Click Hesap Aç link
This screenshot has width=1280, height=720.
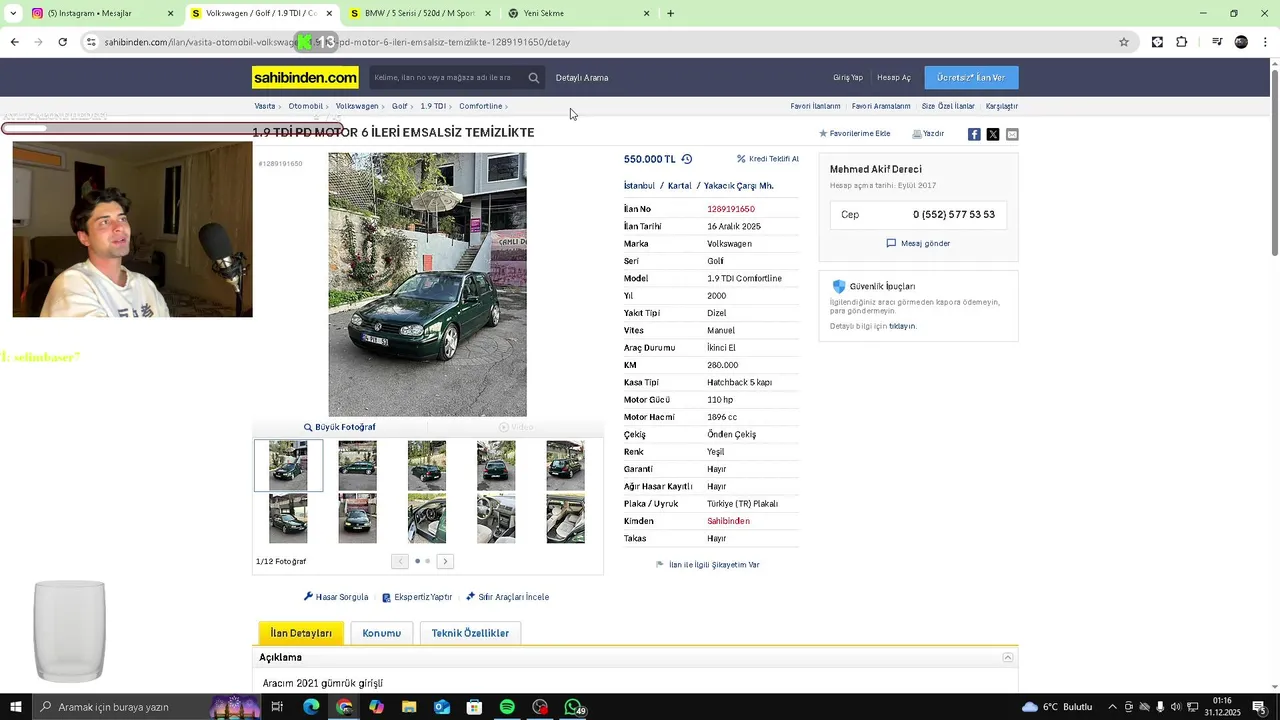tap(894, 77)
